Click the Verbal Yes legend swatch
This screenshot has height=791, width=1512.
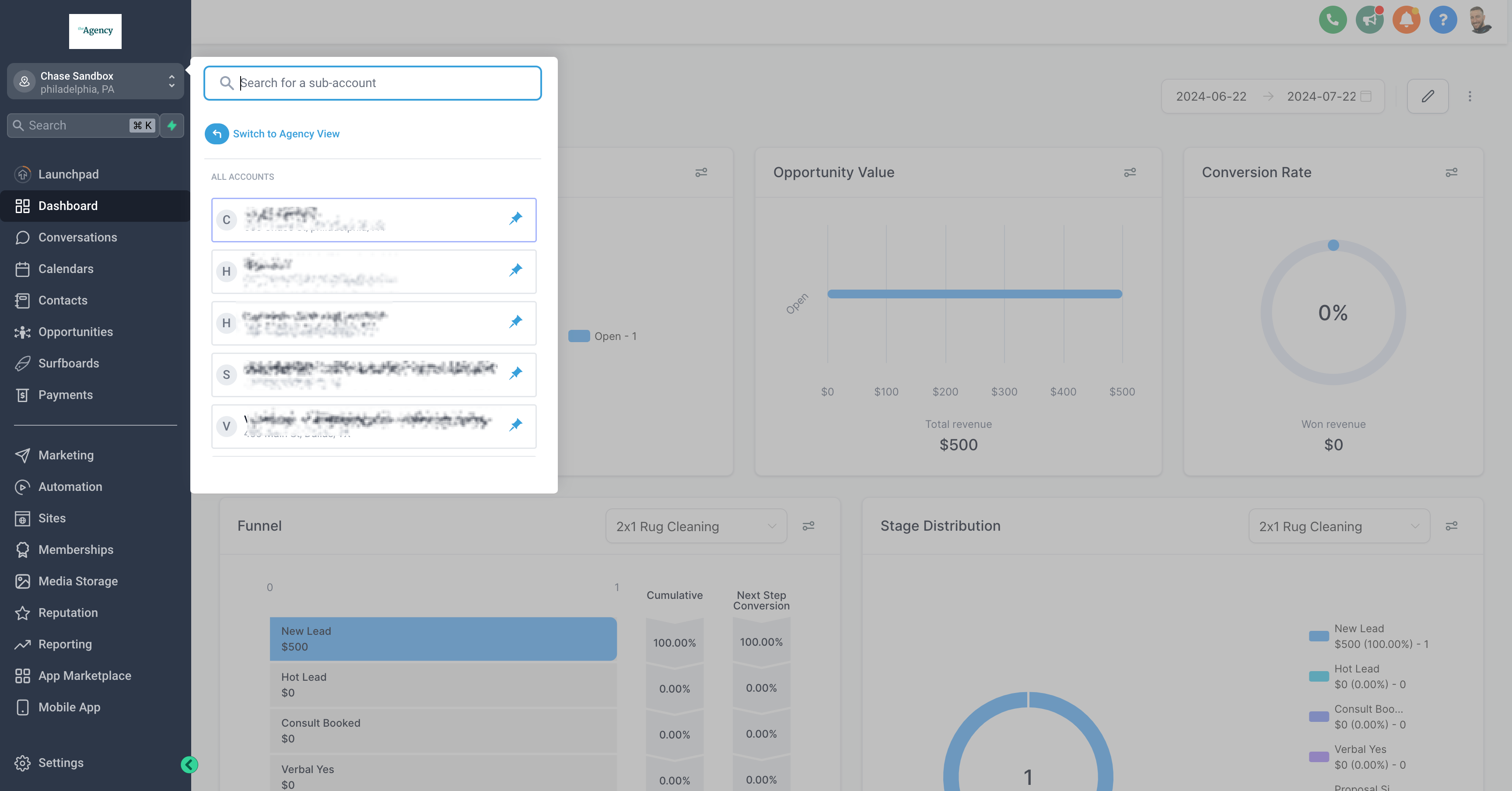pyautogui.click(x=1318, y=757)
